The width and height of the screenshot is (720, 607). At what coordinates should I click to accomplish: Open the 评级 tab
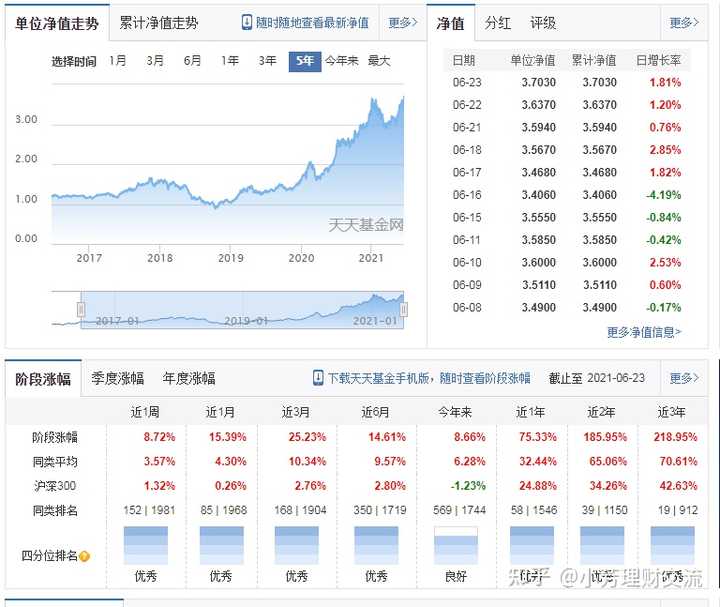tap(543, 23)
